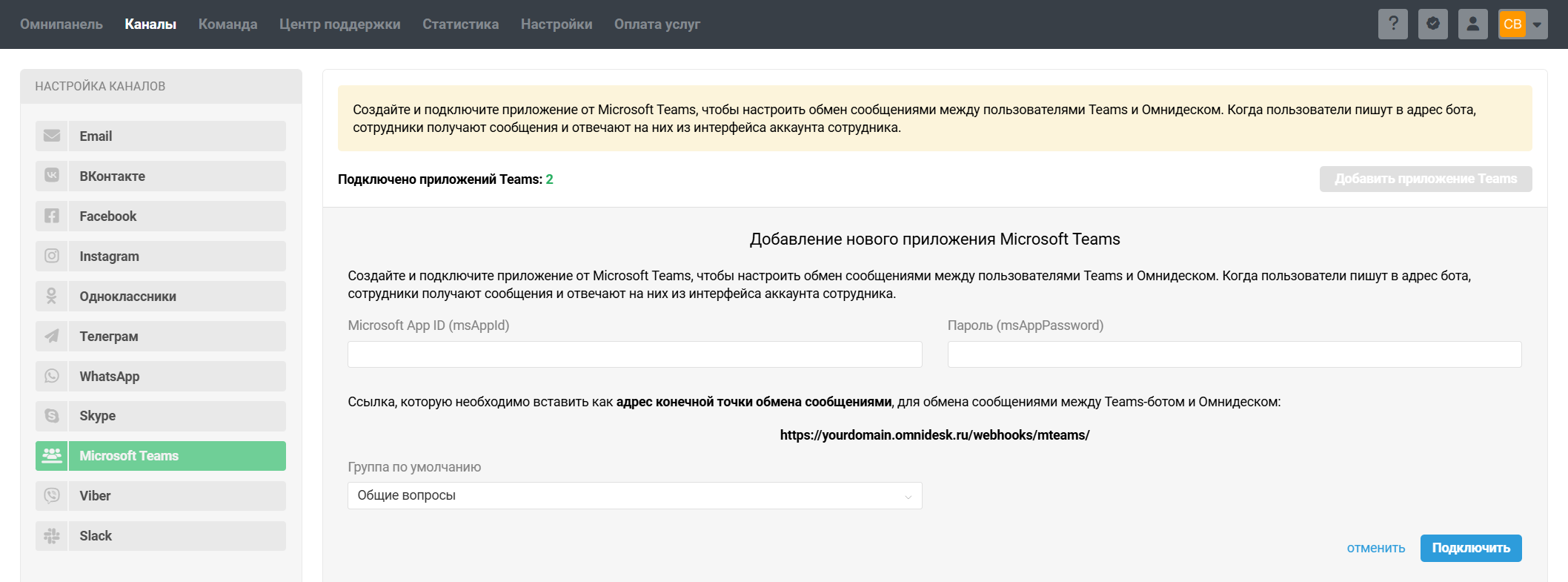
Task: Click the Viber channel icon
Action: (x=52, y=495)
